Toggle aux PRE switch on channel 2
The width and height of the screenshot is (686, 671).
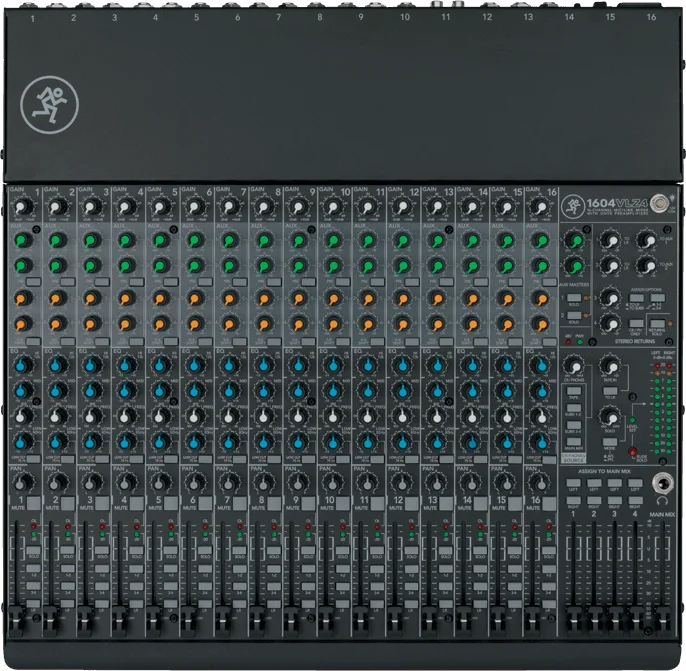pyautogui.click(x=68, y=282)
